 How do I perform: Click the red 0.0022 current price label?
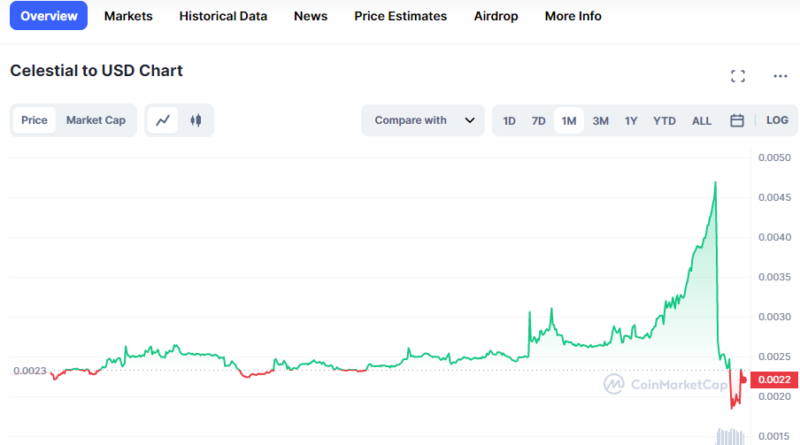[774, 380]
